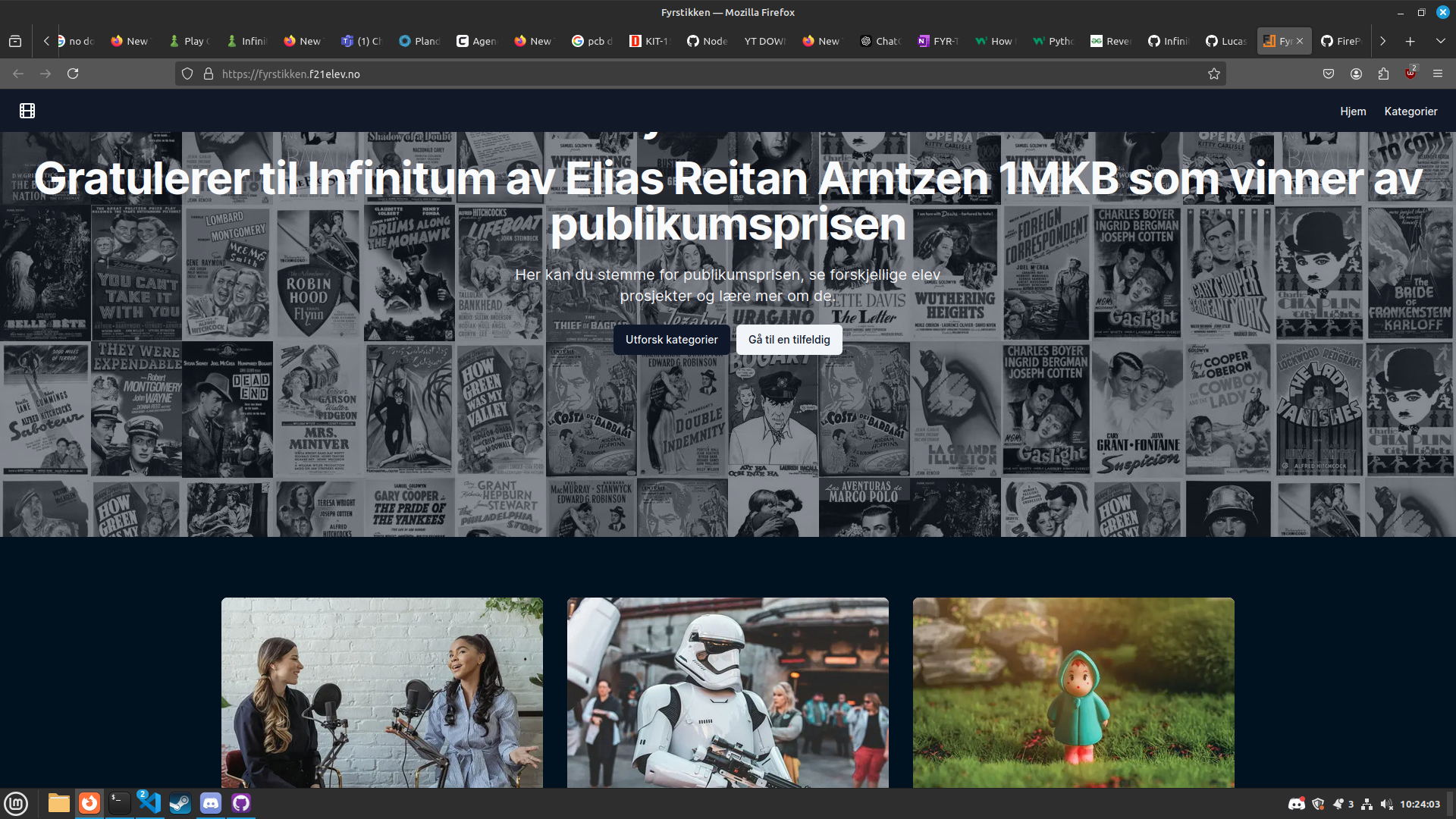Open the Terminal from taskbar
This screenshot has width=1456, height=819.
tap(120, 803)
